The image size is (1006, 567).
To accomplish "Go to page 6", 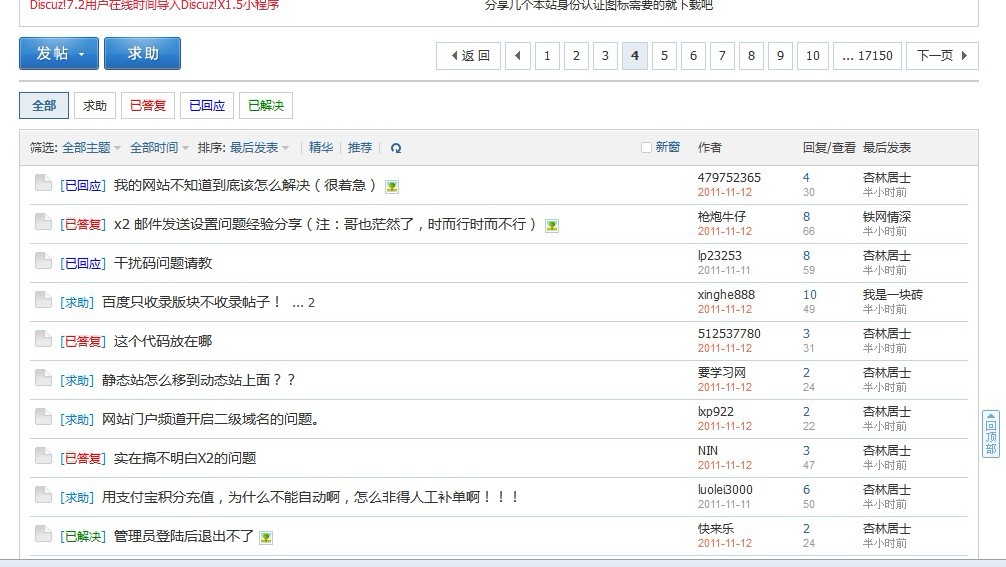I will [693, 56].
